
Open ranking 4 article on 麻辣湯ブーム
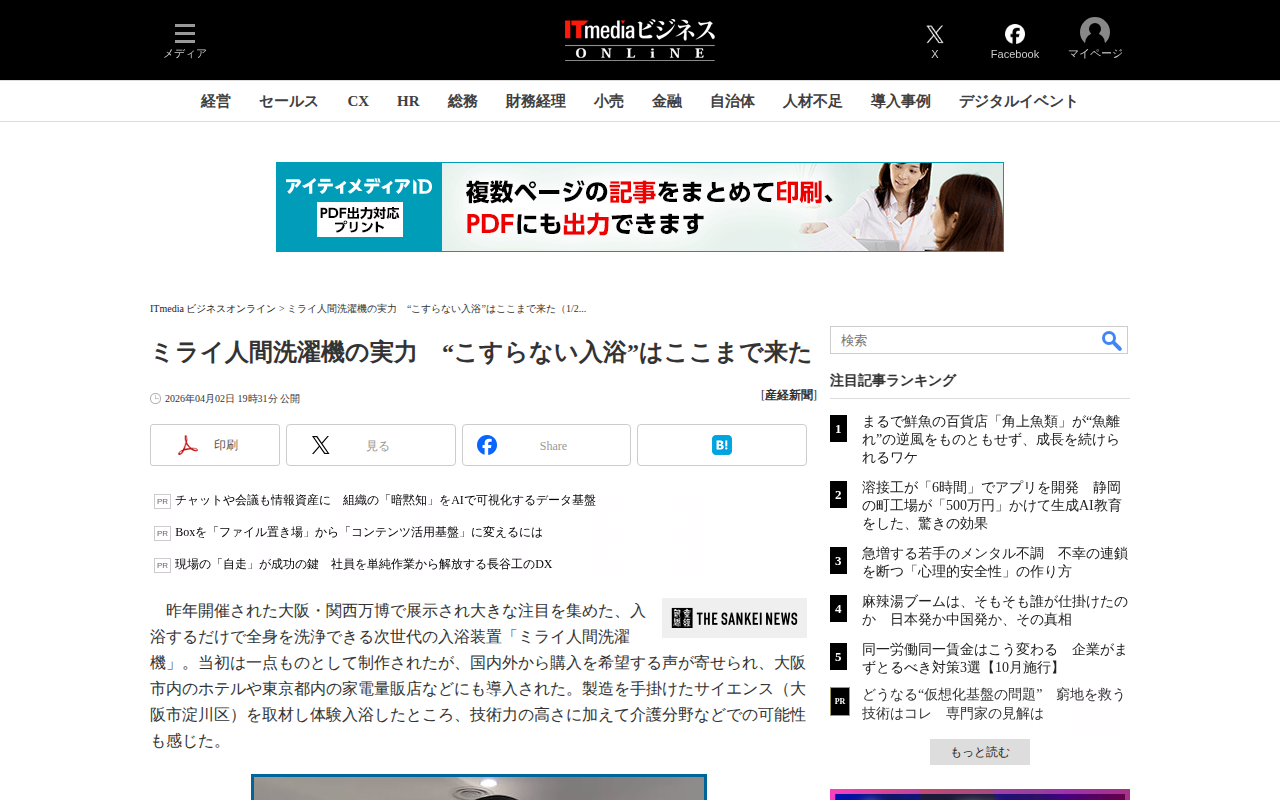click(x=995, y=609)
